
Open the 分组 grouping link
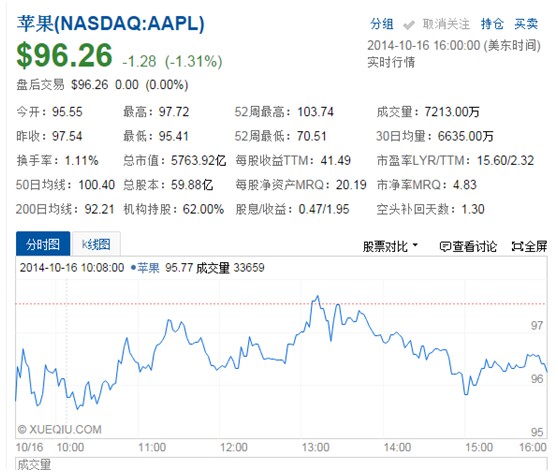pyautogui.click(x=381, y=24)
